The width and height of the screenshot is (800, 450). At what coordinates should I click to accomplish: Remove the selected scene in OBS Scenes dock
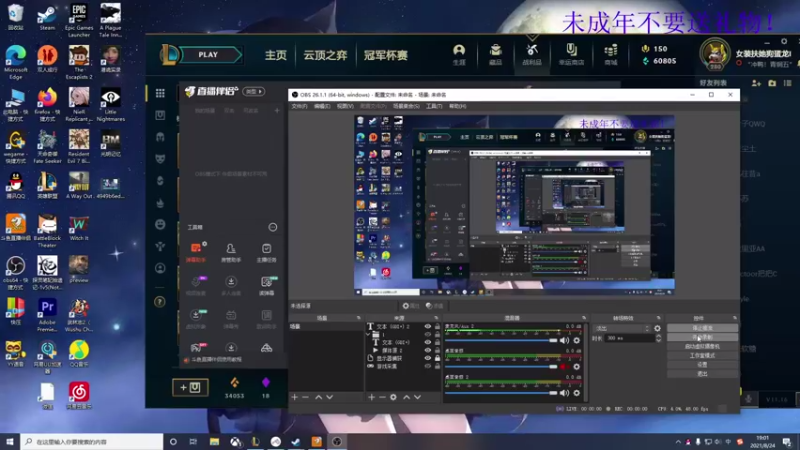[x=306, y=397]
